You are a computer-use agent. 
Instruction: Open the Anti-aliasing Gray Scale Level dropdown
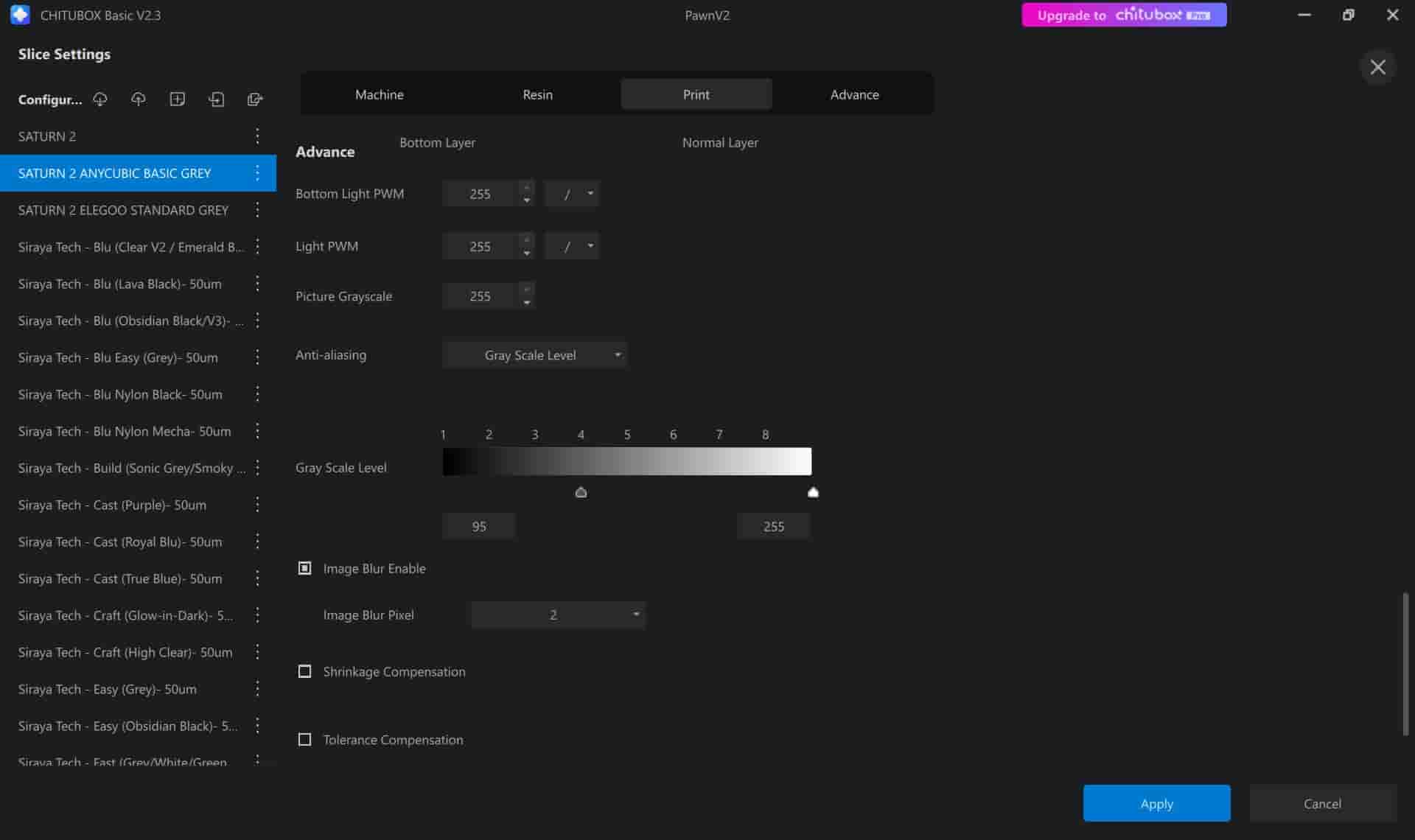pos(534,355)
